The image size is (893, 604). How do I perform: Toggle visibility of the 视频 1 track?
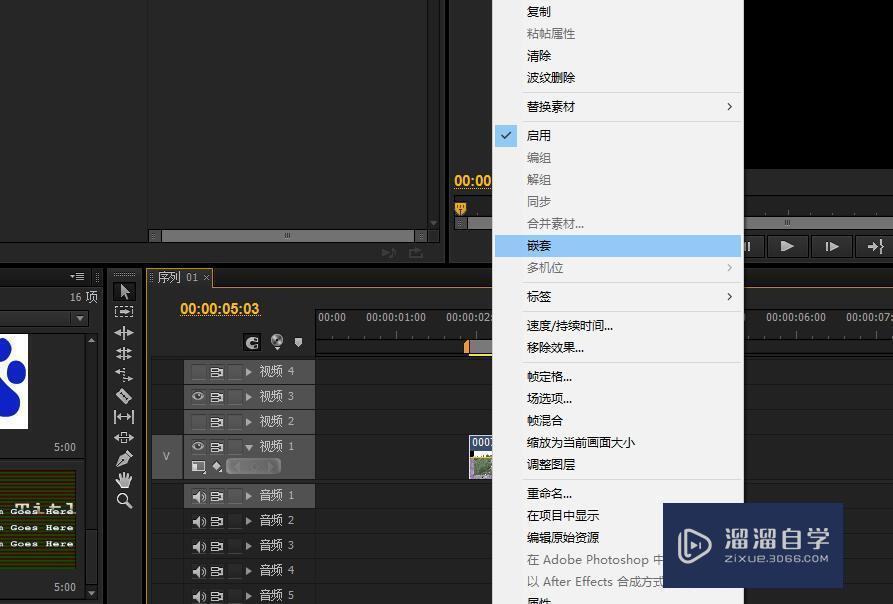click(197, 446)
